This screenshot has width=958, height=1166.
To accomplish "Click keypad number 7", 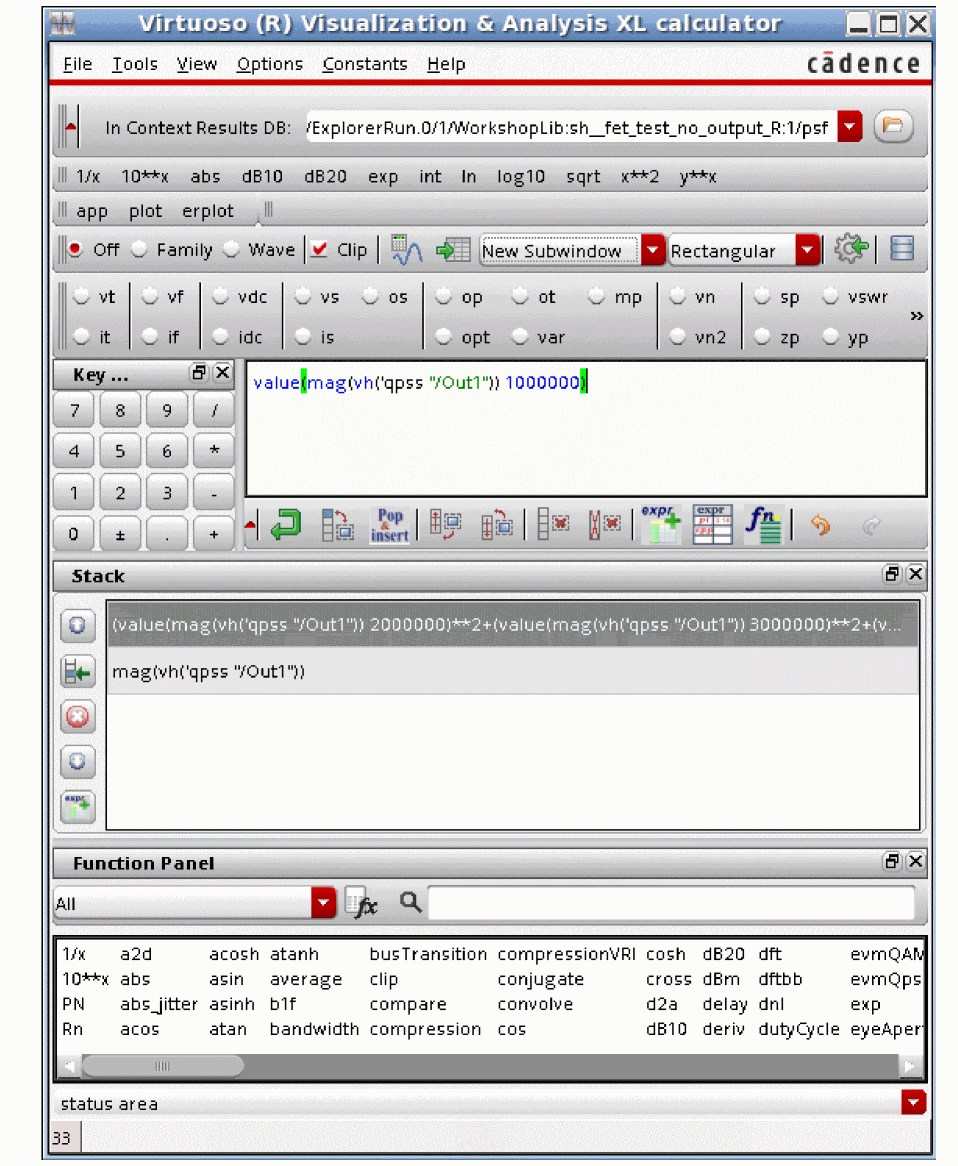I will tap(74, 410).
